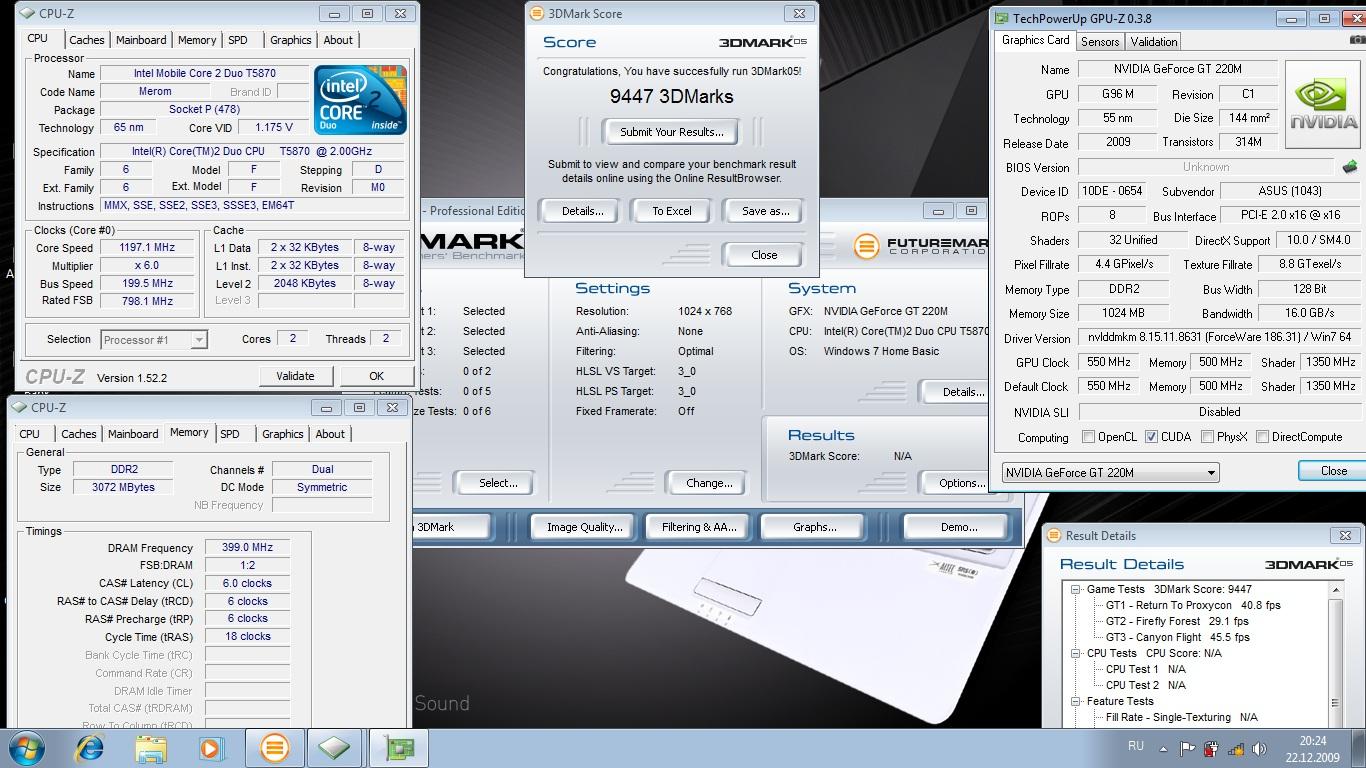Open SPD tab in upper CPU-Z window
The height and width of the screenshot is (768, 1366).
pos(238,40)
